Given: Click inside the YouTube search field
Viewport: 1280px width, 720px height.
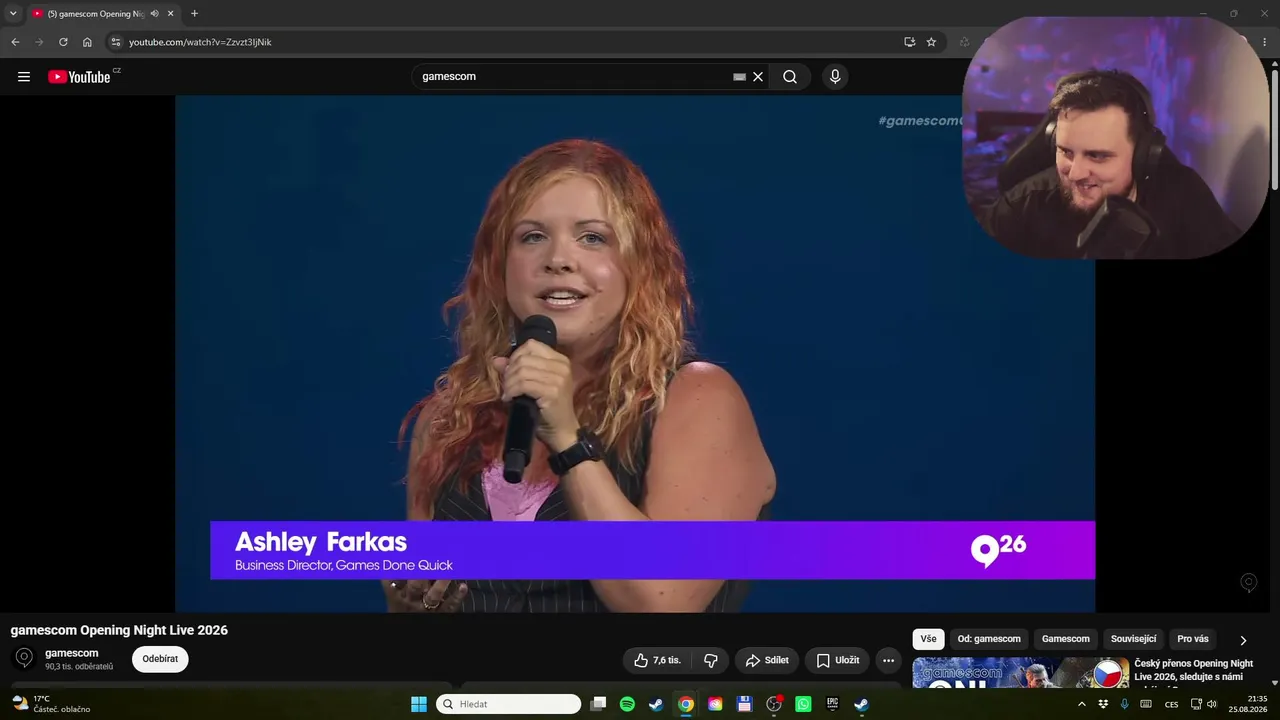Looking at the screenshot, I should click(x=575, y=77).
